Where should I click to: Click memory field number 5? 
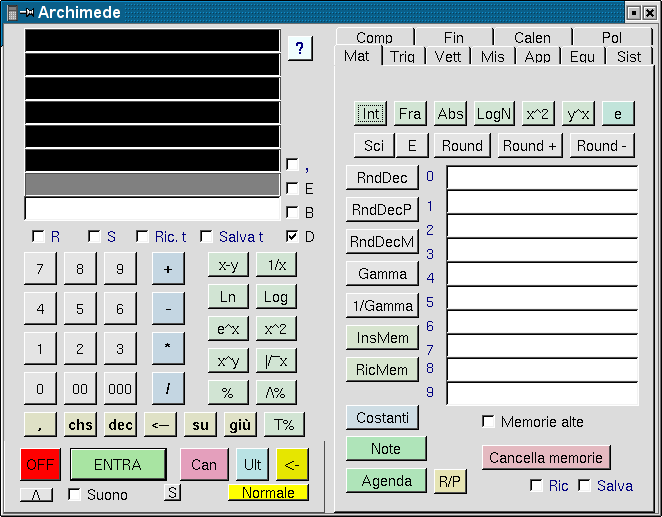[x=542, y=298]
